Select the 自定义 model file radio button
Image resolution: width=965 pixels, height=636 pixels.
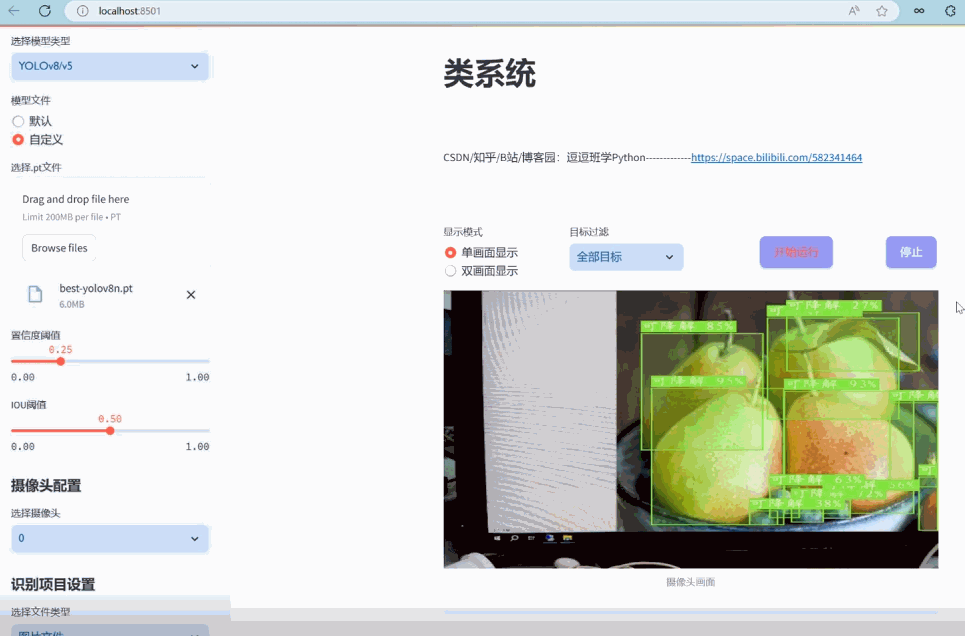(x=18, y=140)
